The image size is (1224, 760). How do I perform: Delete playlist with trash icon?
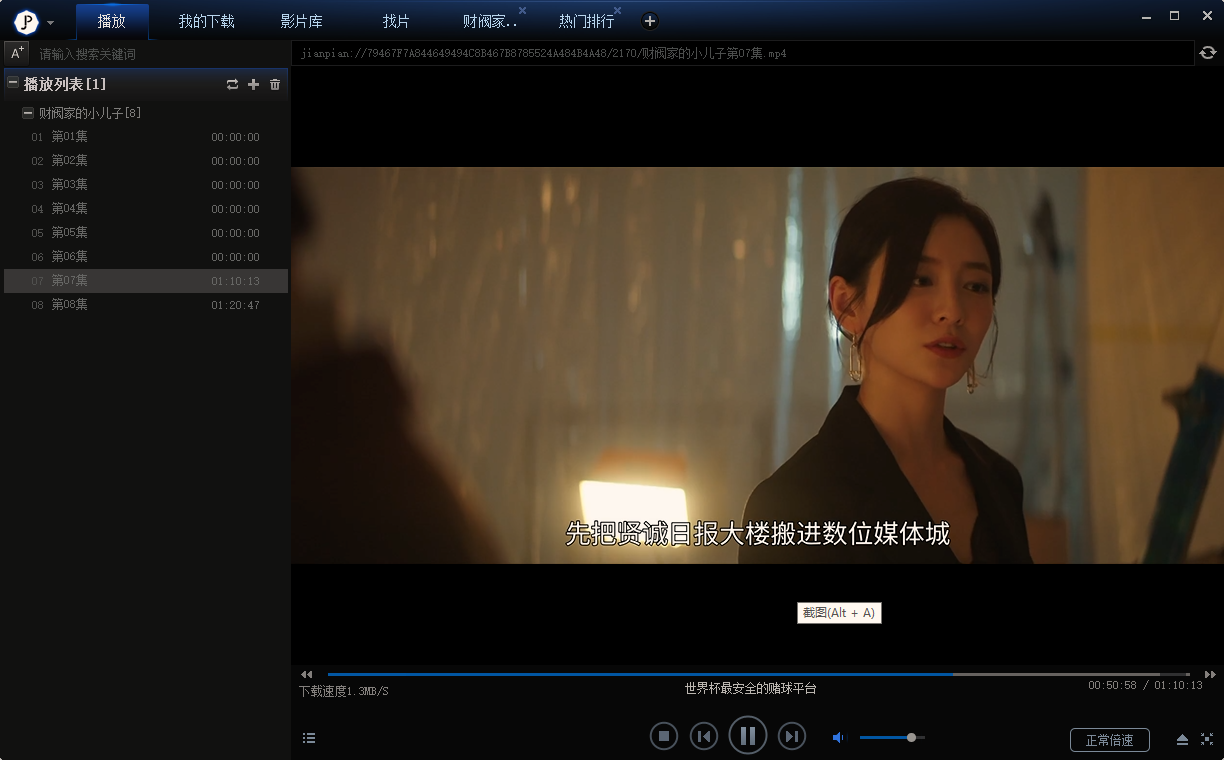(x=275, y=85)
